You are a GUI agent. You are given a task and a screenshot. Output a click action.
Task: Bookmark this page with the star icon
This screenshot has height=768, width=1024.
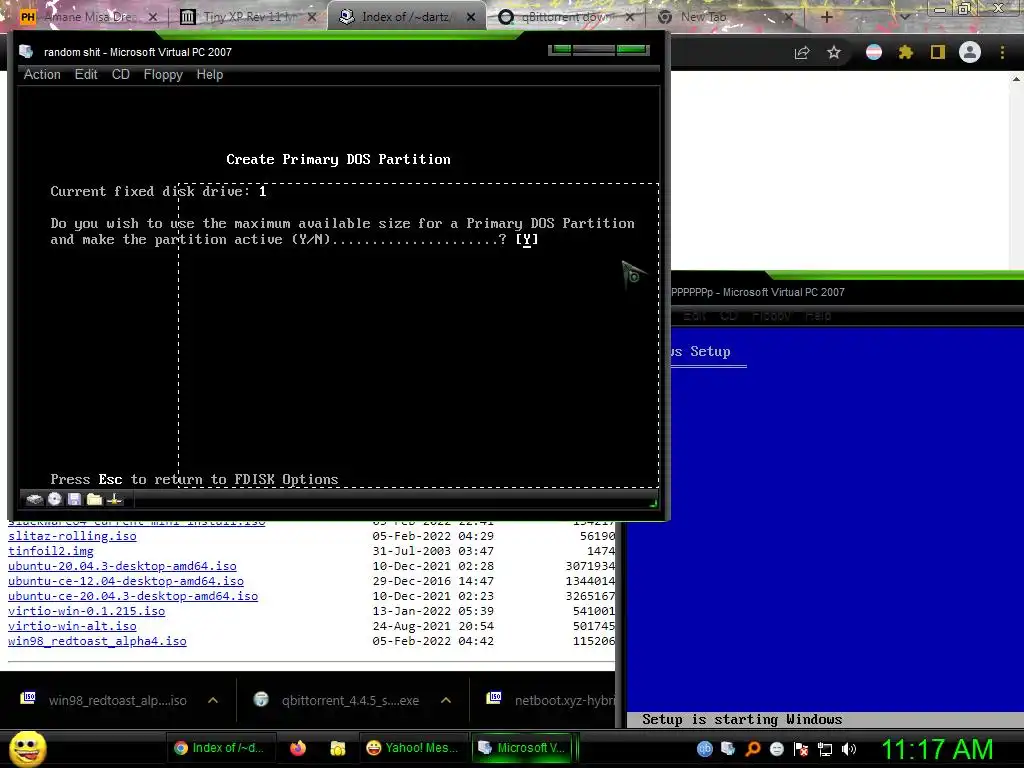834,52
